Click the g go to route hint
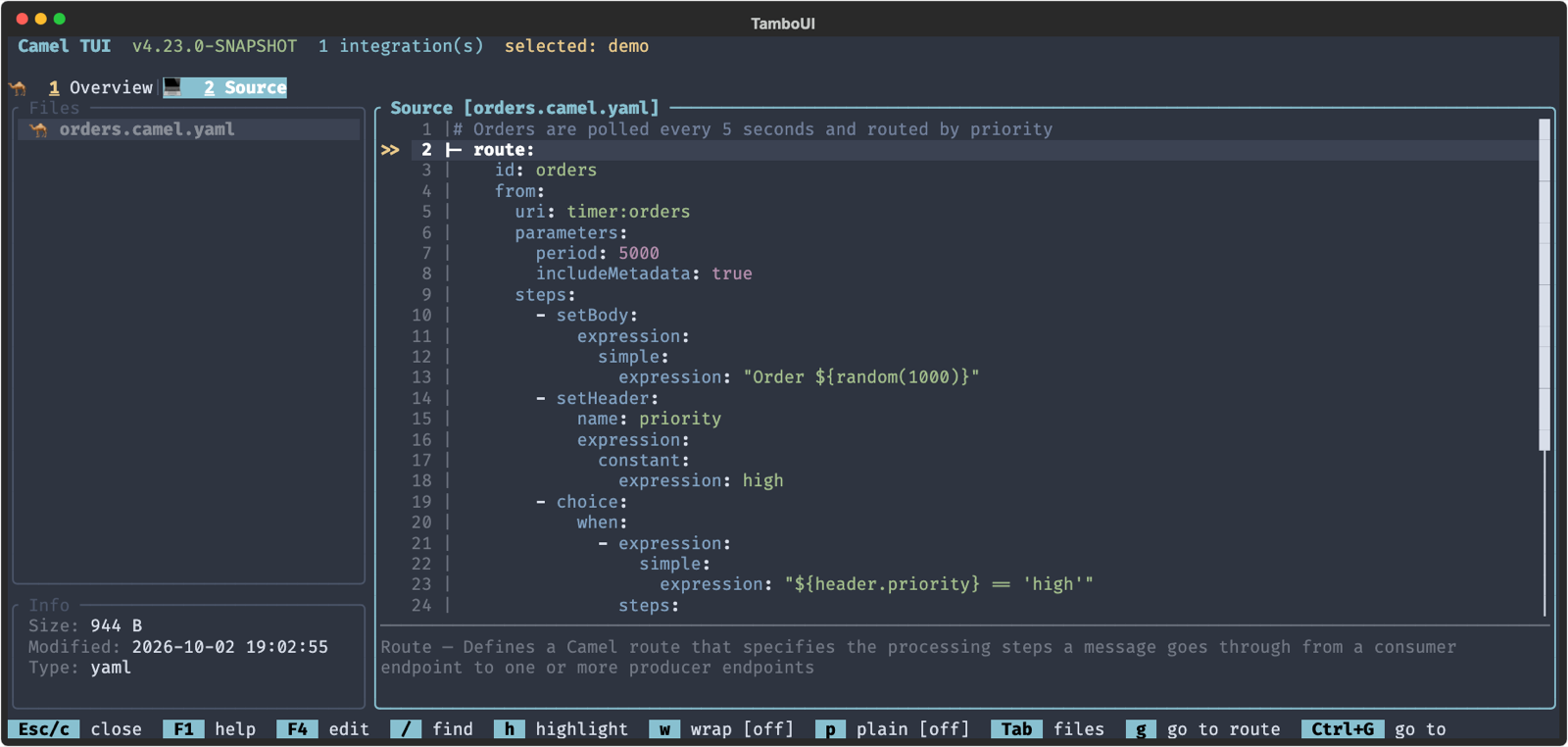The width and height of the screenshot is (1568, 747). point(1203,729)
